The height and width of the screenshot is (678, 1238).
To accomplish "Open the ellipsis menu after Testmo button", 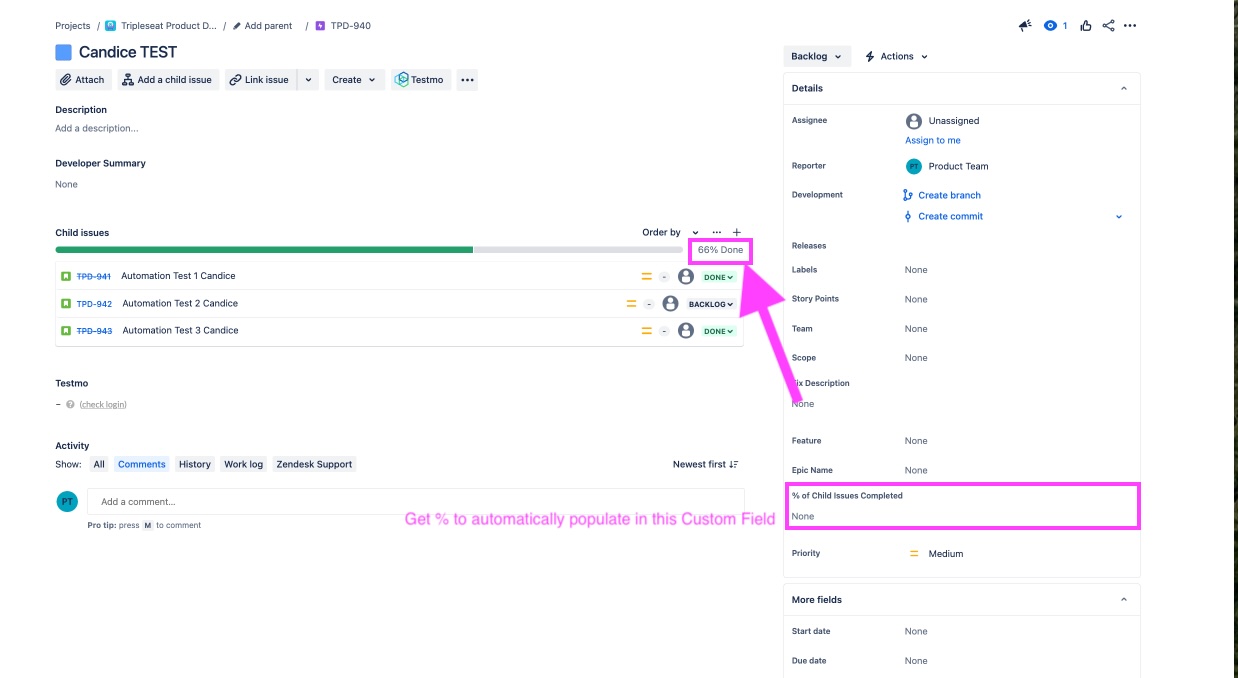I will tap(467, 80).
